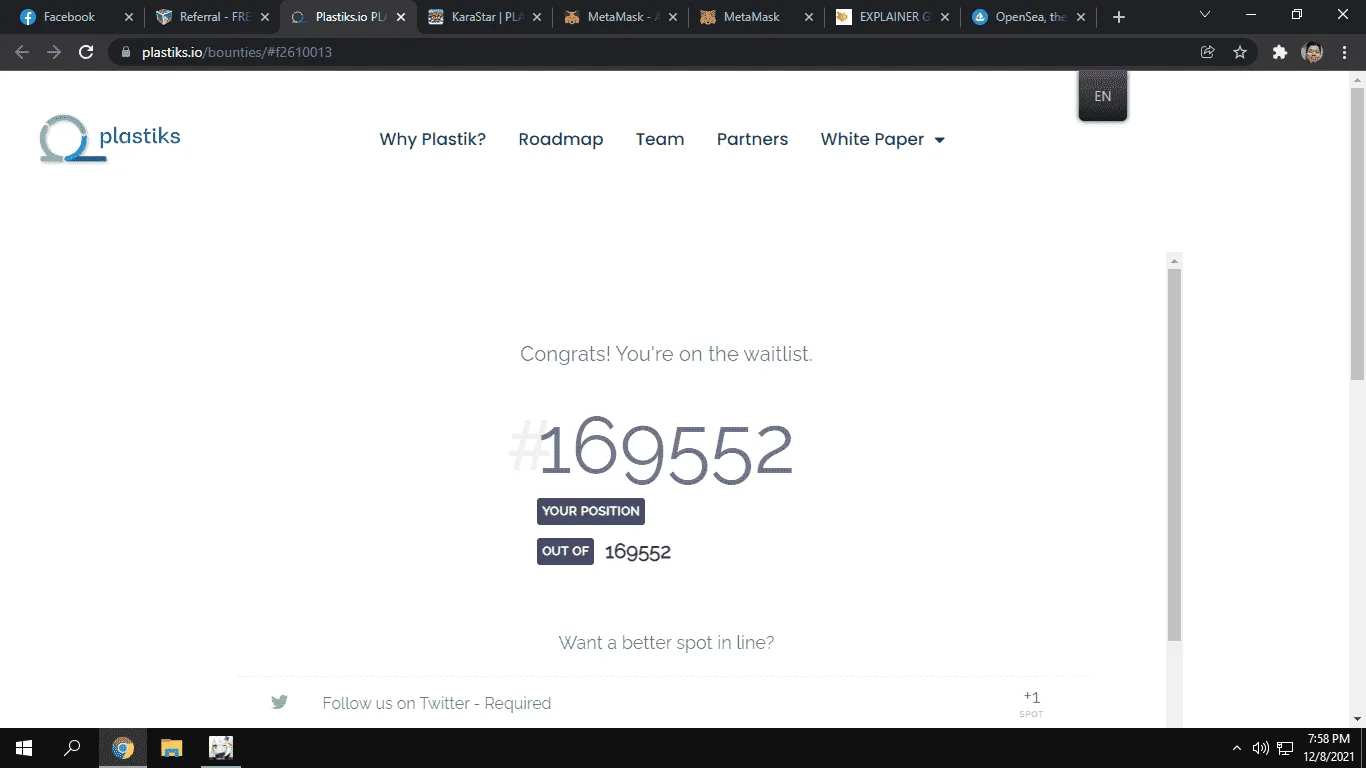Click the OUT OF badge
1366x768 pixels.
point(565,551)
